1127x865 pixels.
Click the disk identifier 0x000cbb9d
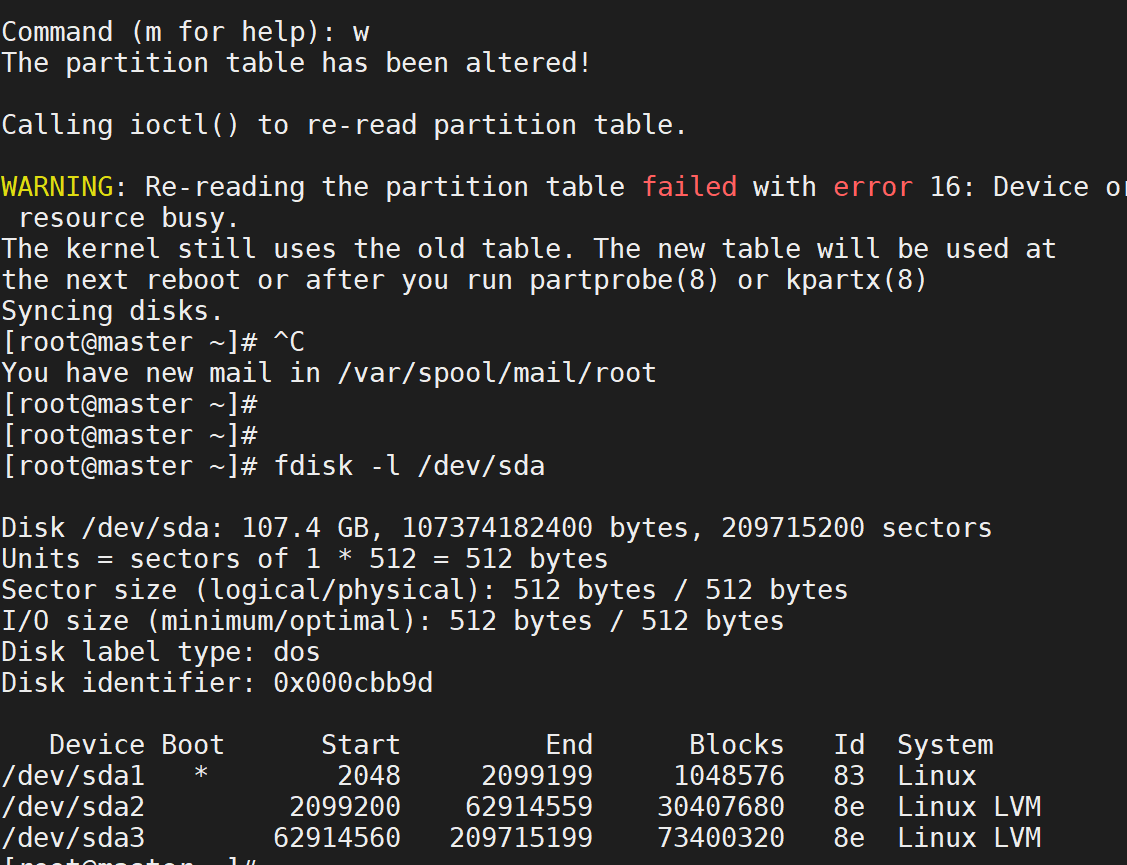[353, 683]
